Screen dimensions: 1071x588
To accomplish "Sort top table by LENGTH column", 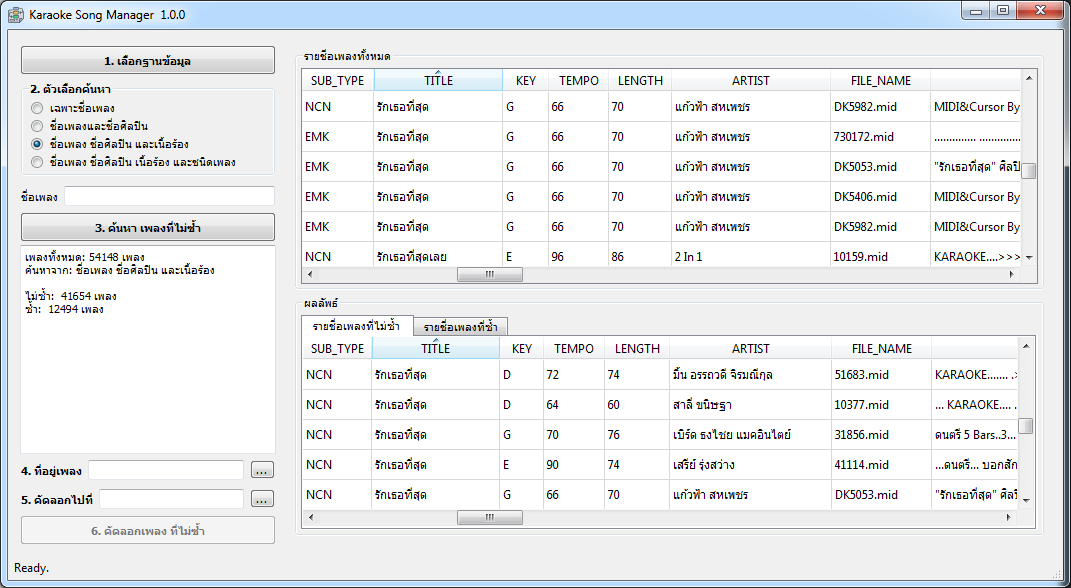I will [x=640, y=81].
